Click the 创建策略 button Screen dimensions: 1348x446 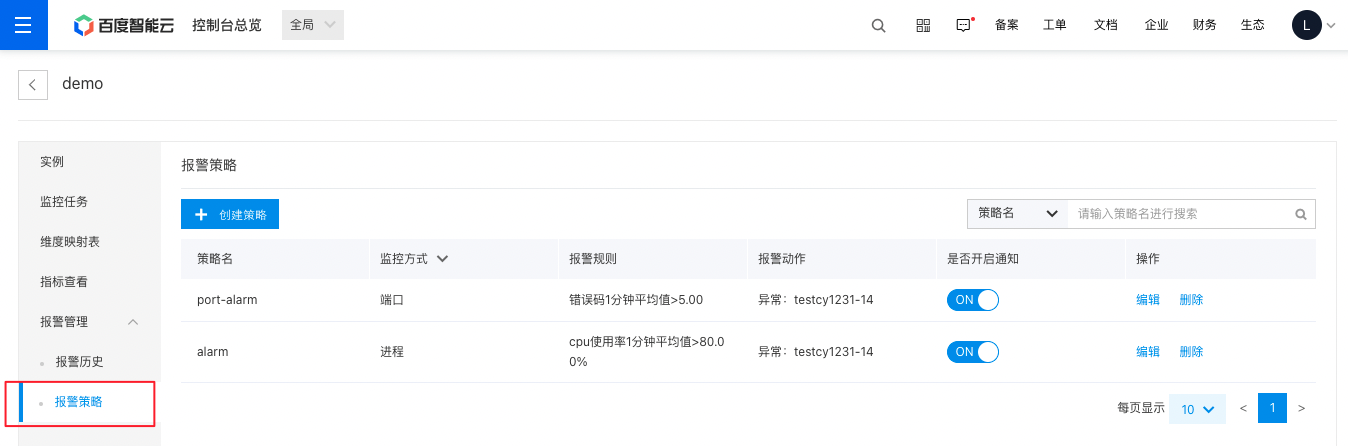[x=230, y=215]
